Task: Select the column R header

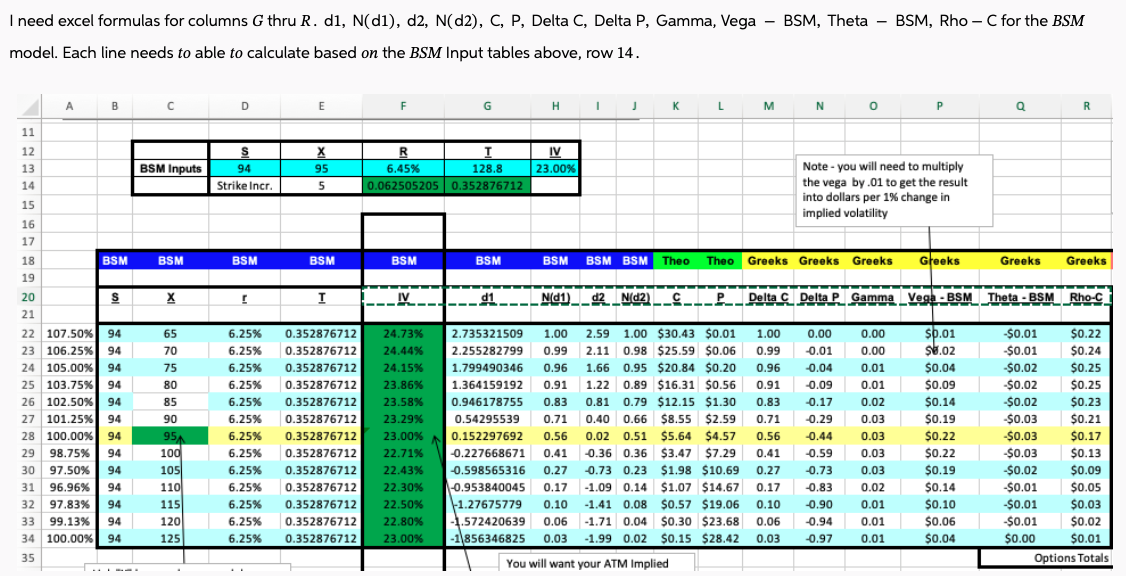Action: [1085, 106]
